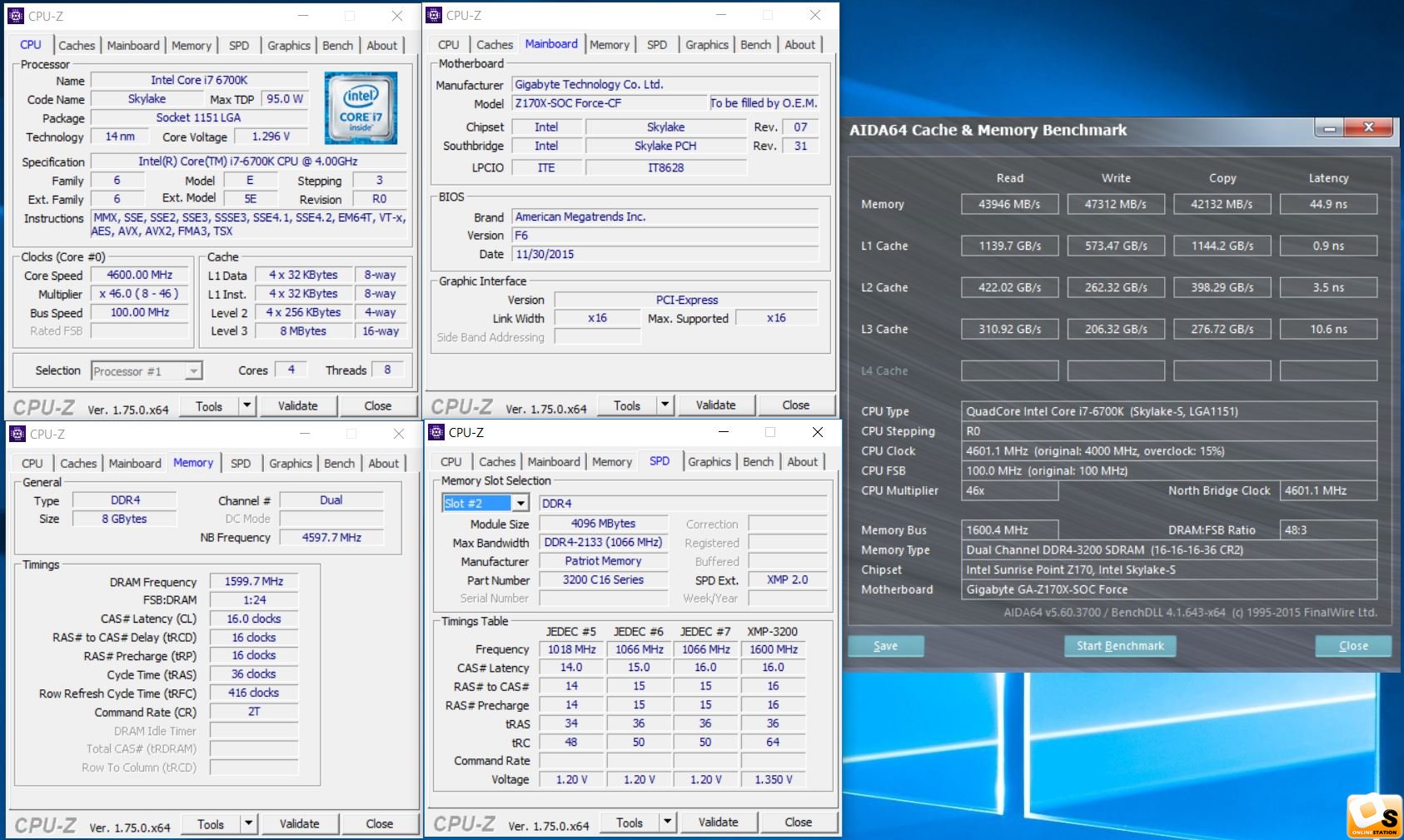This screenshot has height=840, width=1404.
Task: Click the NB Frequency 4597.7 MHz field
Action: pyautogui.click(x=331, y=538)
